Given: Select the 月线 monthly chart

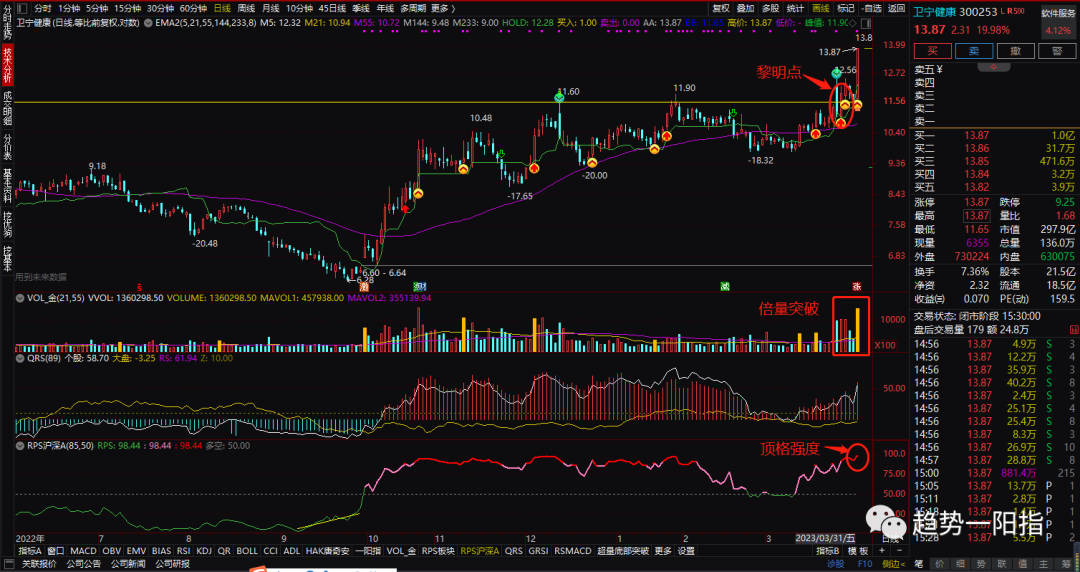Looking at the screenshot, I should [x=270, y=8].
